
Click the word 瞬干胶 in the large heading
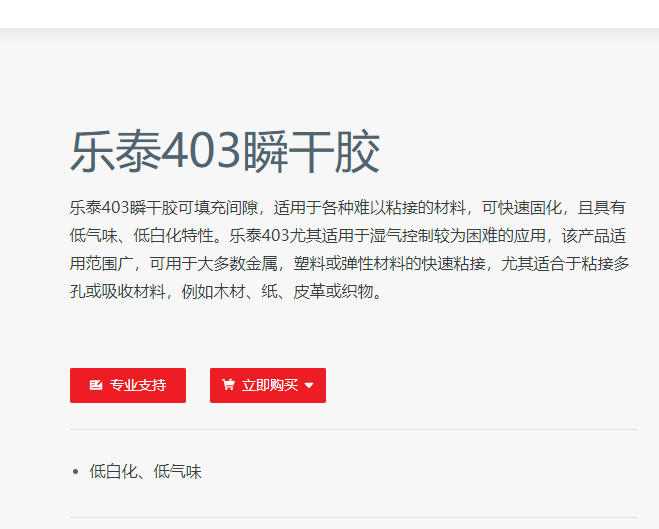311,151
